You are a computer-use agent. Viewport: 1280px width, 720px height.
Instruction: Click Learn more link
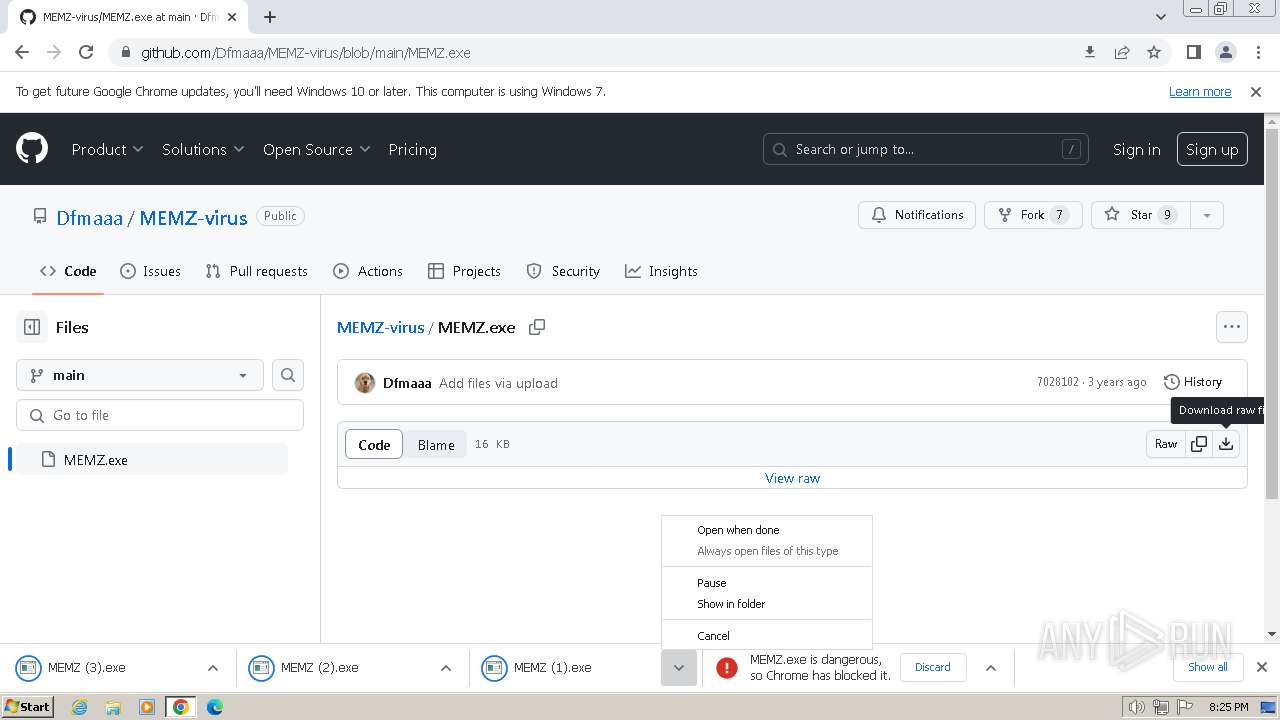pos(1200,91)
